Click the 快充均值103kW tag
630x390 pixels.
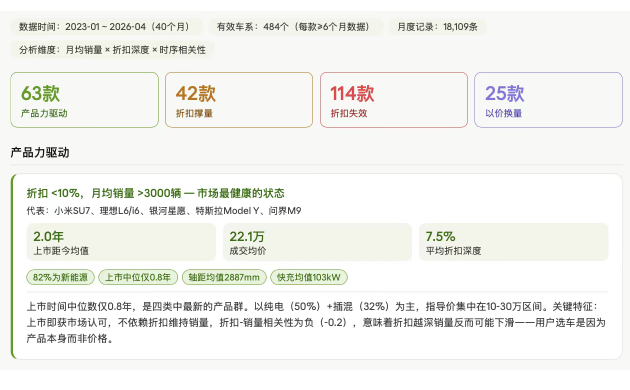pyautogui.click(x=309, y=277)
